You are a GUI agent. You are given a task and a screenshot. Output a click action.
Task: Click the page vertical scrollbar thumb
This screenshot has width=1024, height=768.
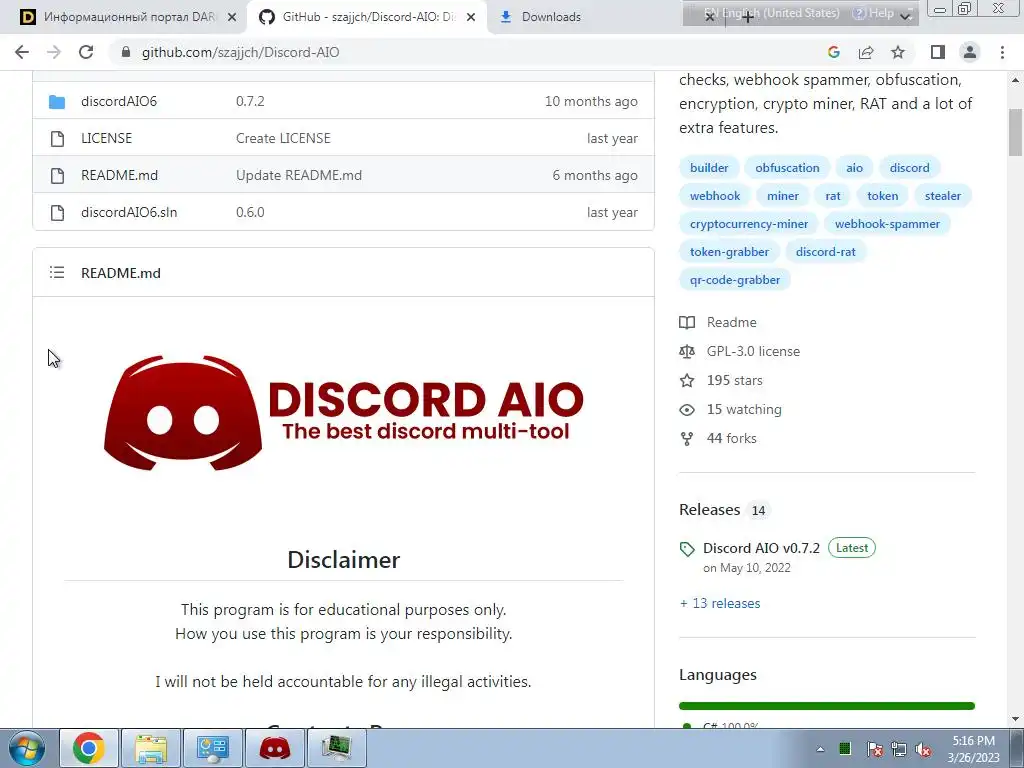pos(1015,133)
